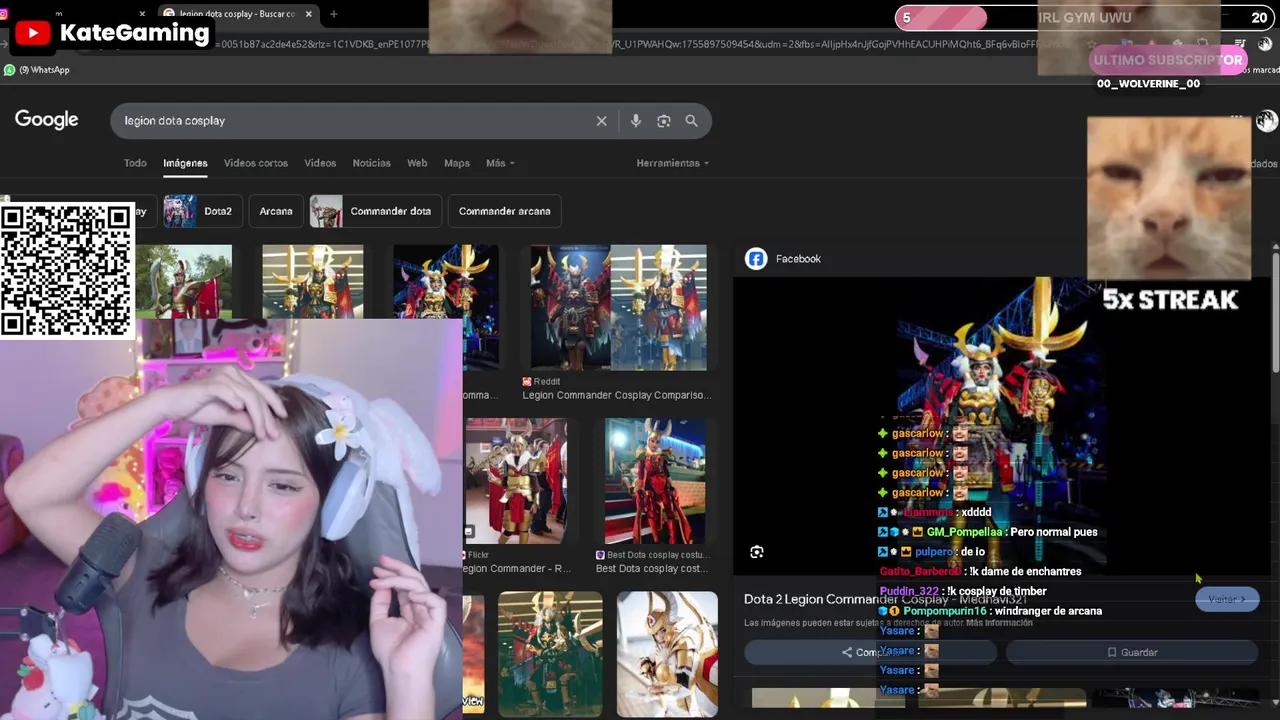This screenshot has height=720, width=1280.
Task: Open the white armor cosplay thumbnail
Action: click(x=667, y=654)
